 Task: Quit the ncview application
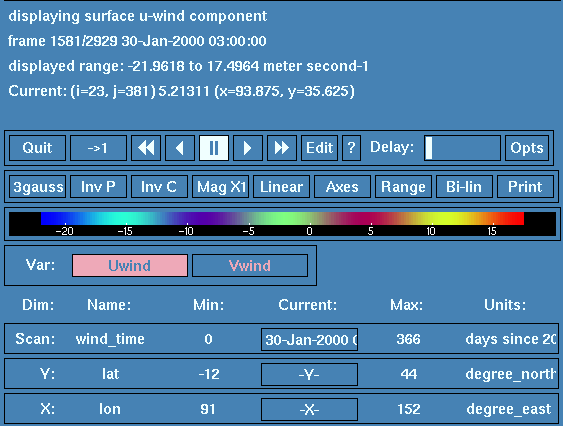(x=37, y=148)
